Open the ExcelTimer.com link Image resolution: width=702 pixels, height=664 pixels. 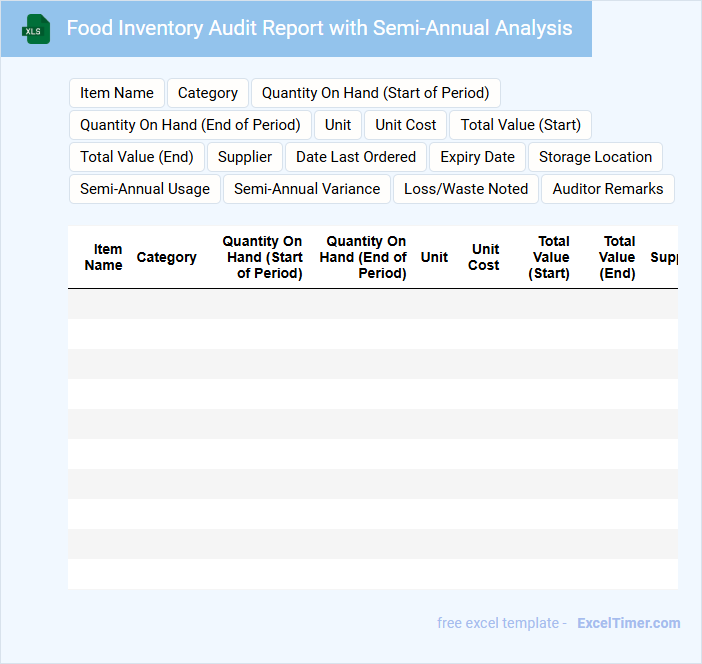point(628,623)
